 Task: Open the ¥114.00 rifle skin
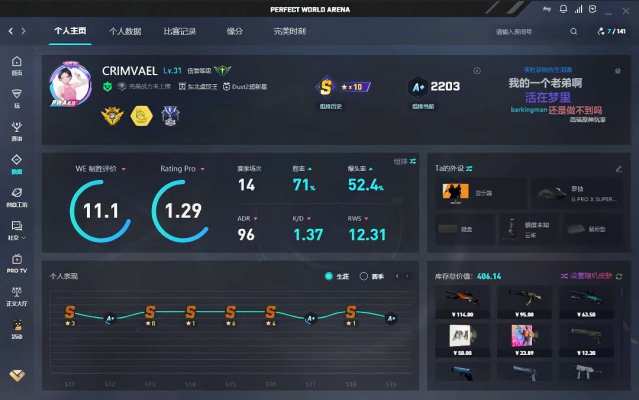(463, 302)
